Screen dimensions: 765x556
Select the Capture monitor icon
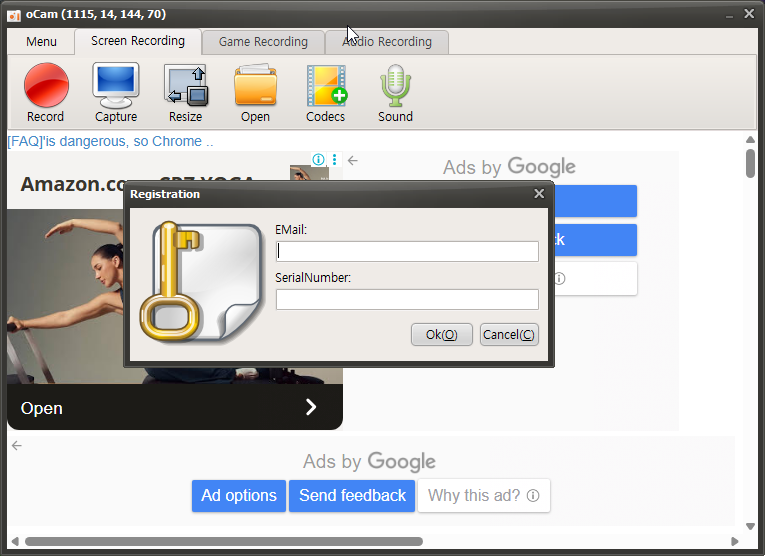116,85
